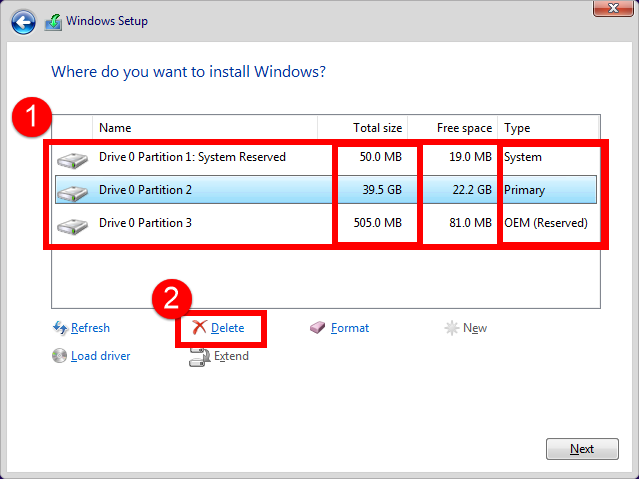Click the drive icon for Partition 2

(x=72, y=190)
